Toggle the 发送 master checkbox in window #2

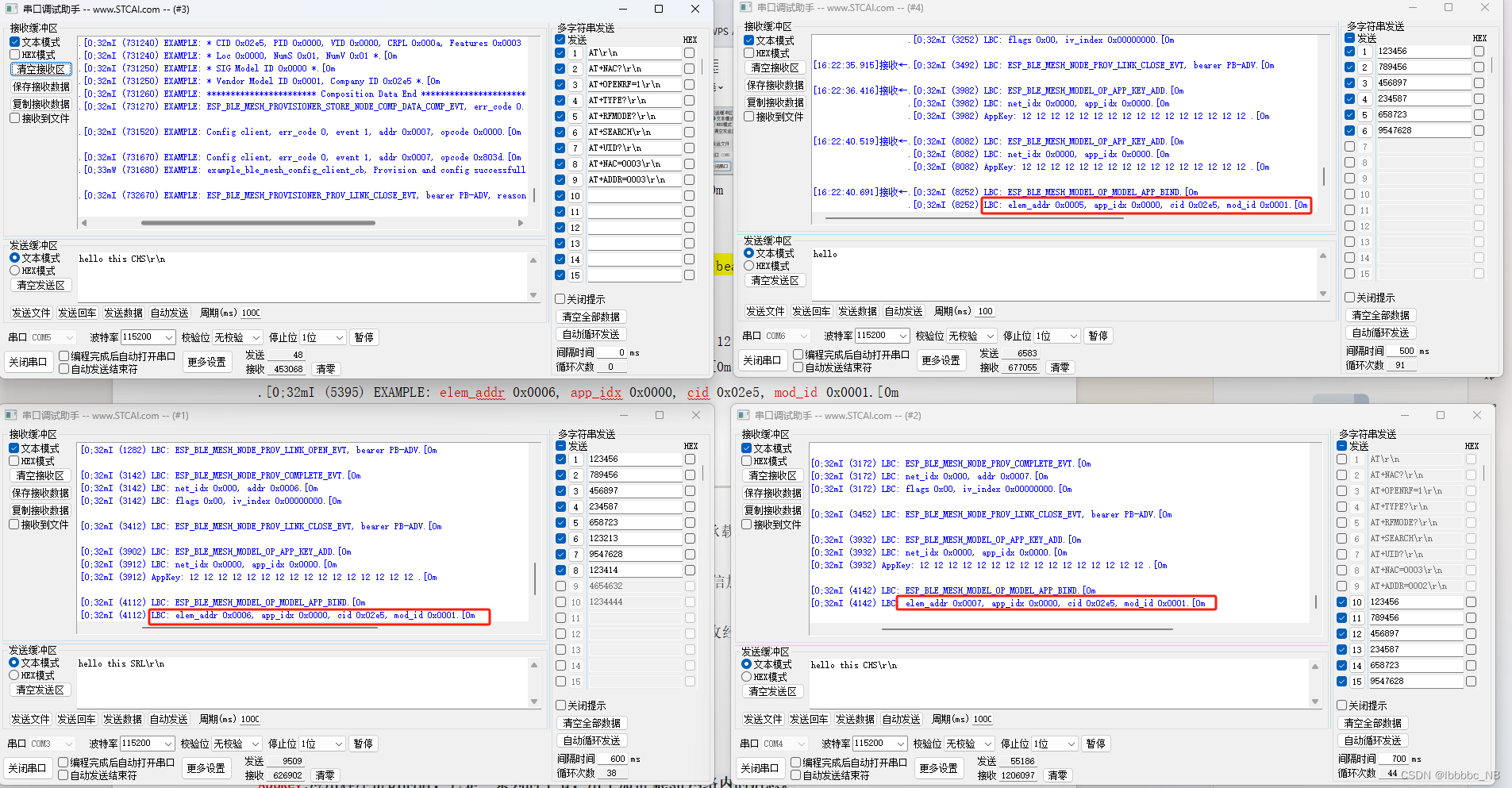[1341, 447]
